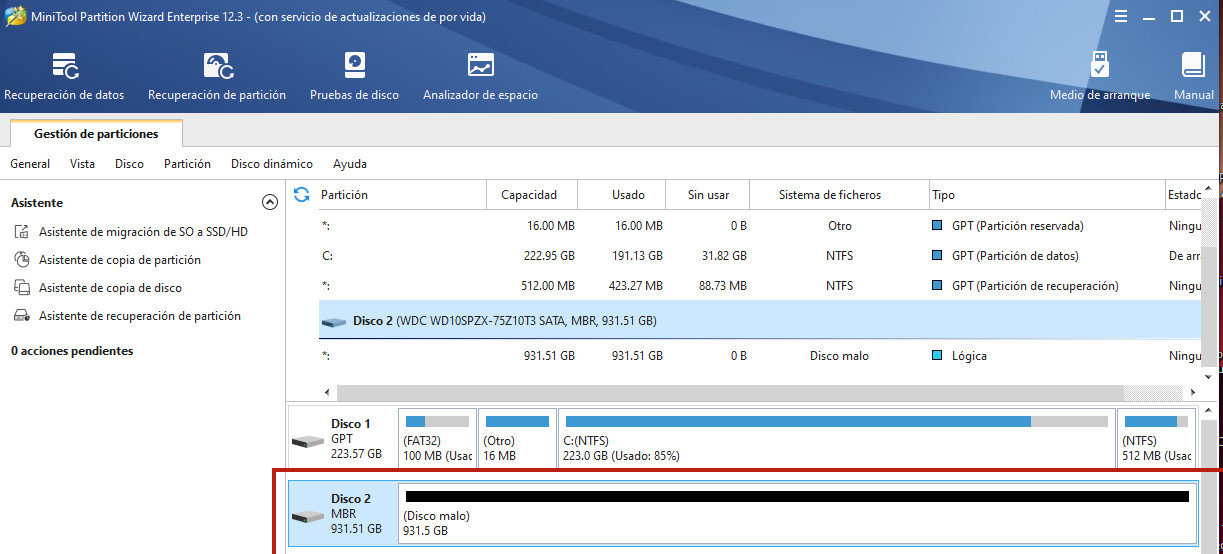Click Disco 1 drive icon in disk map
Viewport: 1223px width, 554px height.
(307, 441)
